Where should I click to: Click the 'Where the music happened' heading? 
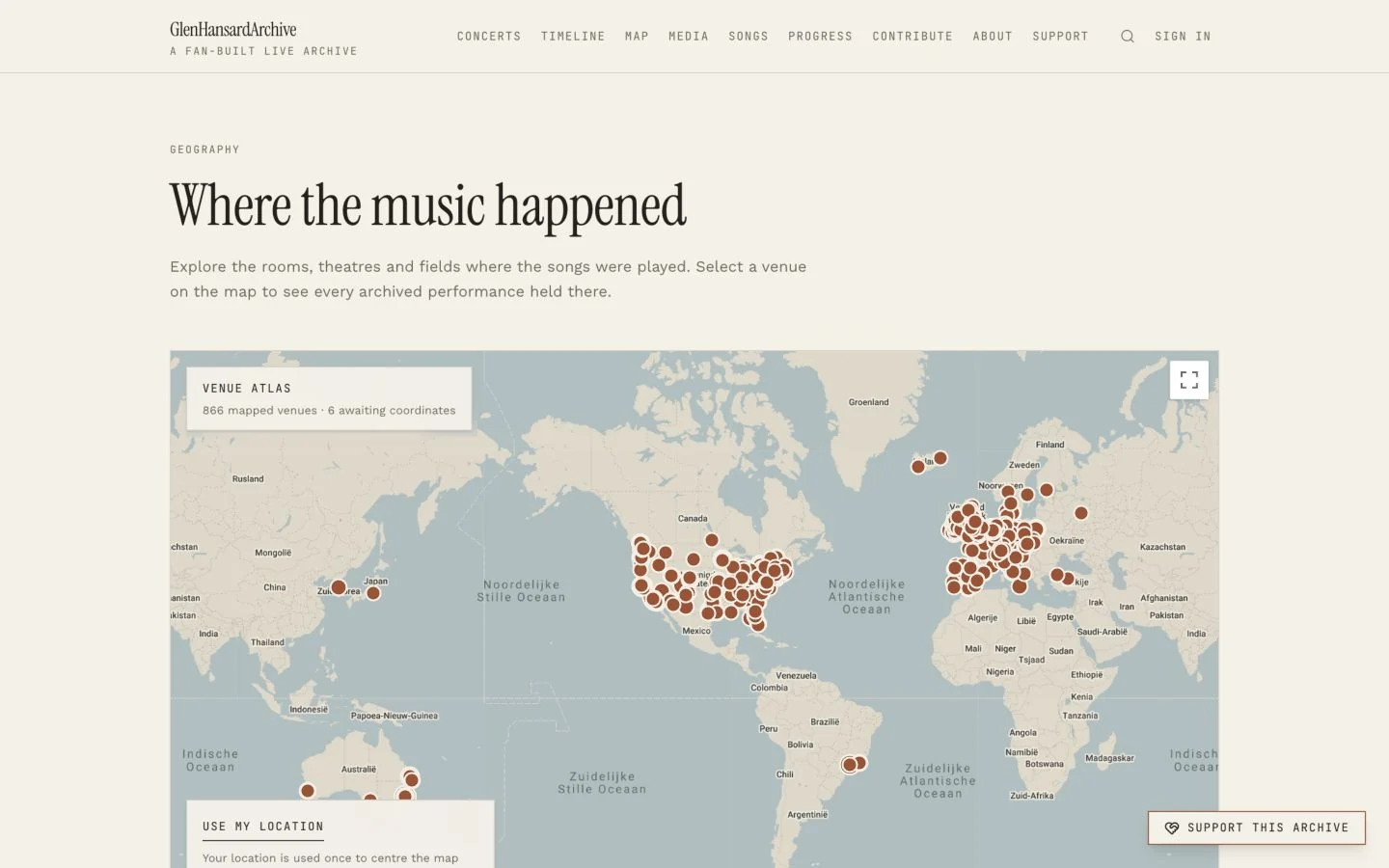coord(428,205)
